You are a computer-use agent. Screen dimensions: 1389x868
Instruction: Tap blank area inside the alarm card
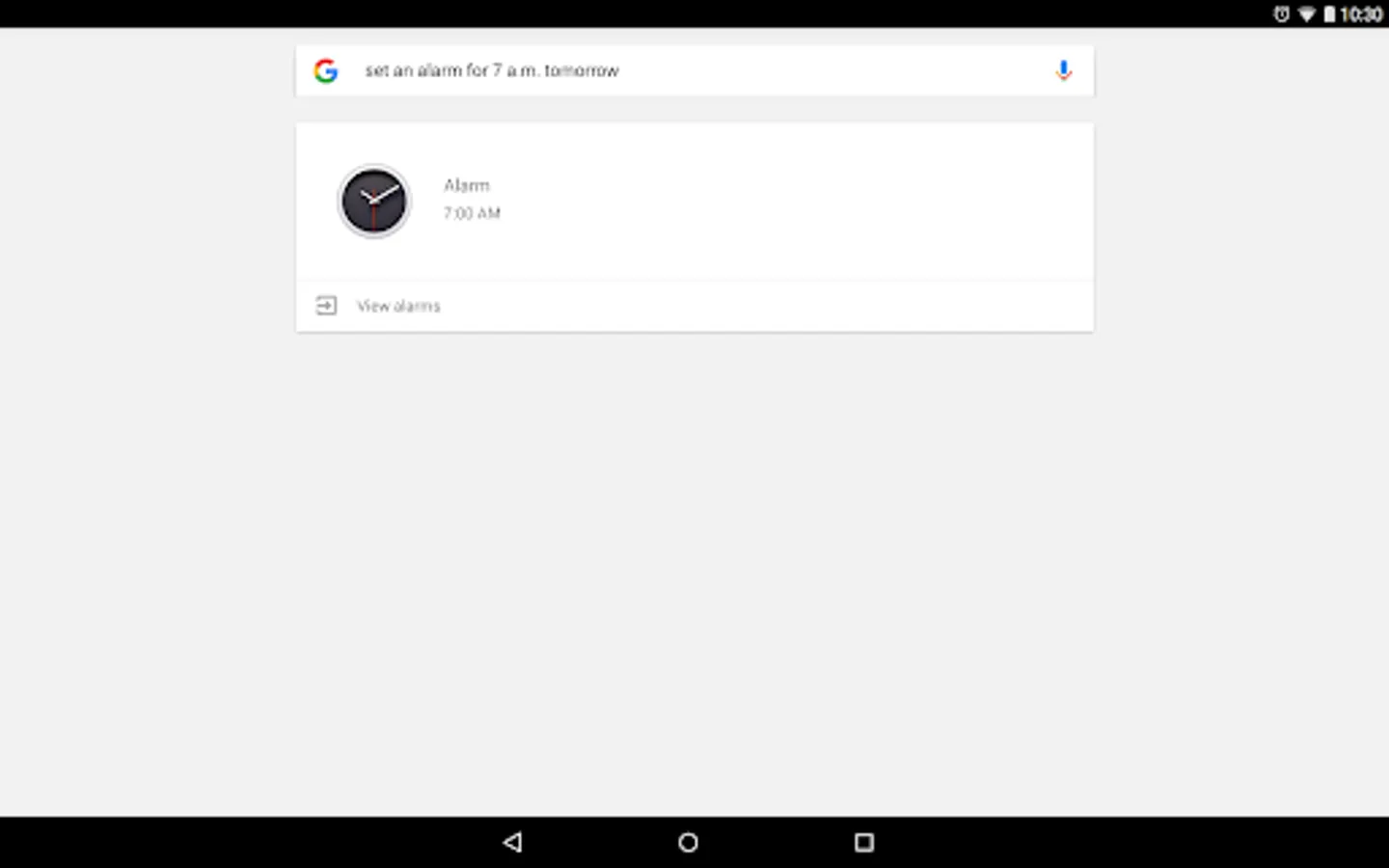click(791, 201)
